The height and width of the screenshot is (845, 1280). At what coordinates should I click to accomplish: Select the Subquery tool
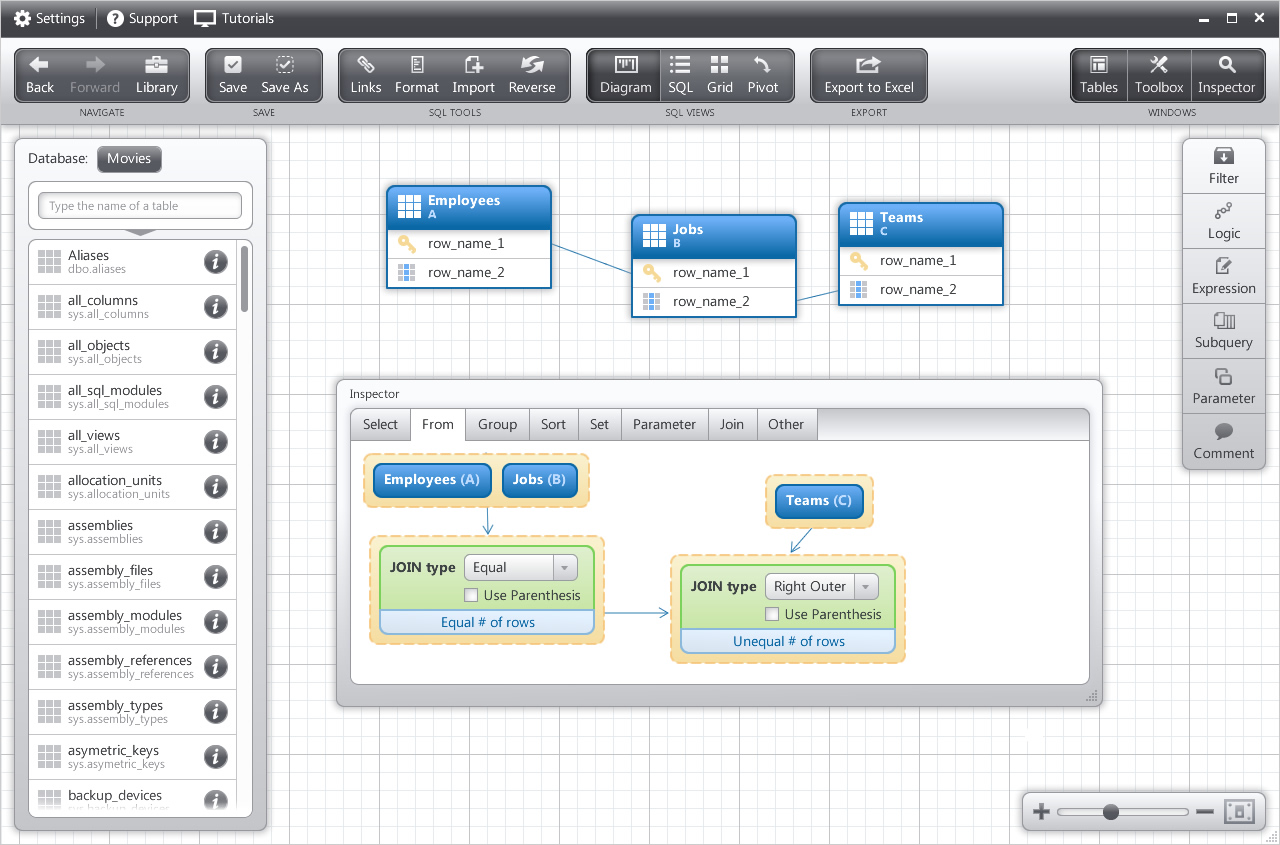point(1223,331)
